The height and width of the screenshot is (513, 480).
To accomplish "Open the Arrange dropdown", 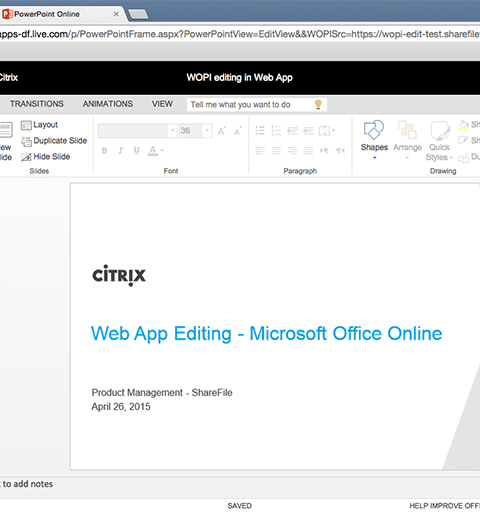I will coord(407,140).
